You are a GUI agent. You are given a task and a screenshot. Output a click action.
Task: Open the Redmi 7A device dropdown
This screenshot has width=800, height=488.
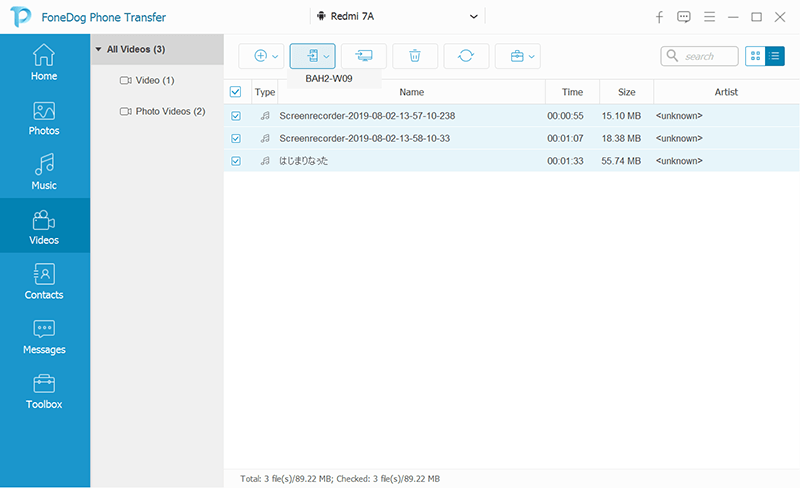(x=397, y=16)
